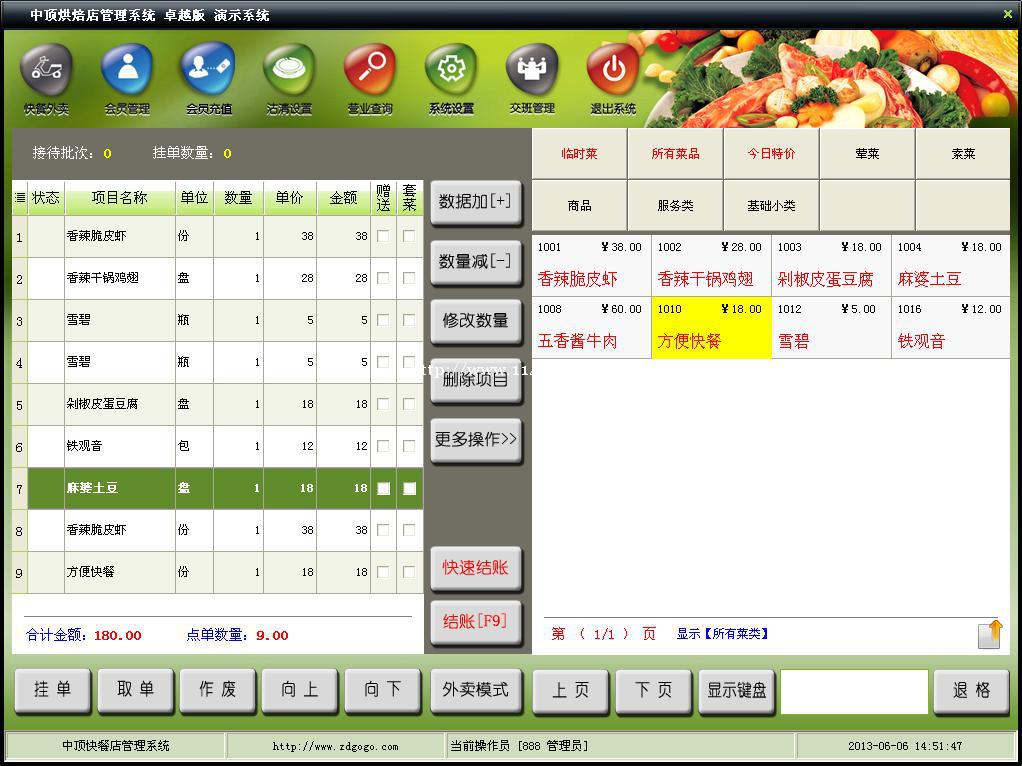Select the 荤菜 category tab
1022x766 pixels.
click(x=867, y=154)
